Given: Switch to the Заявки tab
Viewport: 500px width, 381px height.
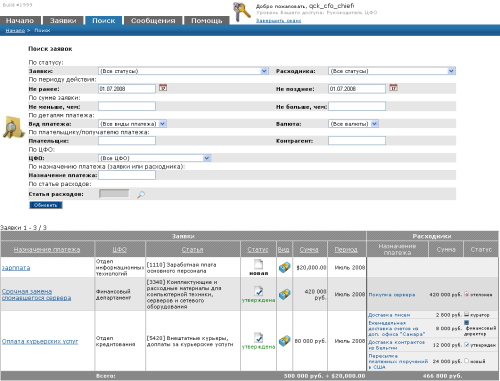Looking at the screenshot, I should point(63,20).
